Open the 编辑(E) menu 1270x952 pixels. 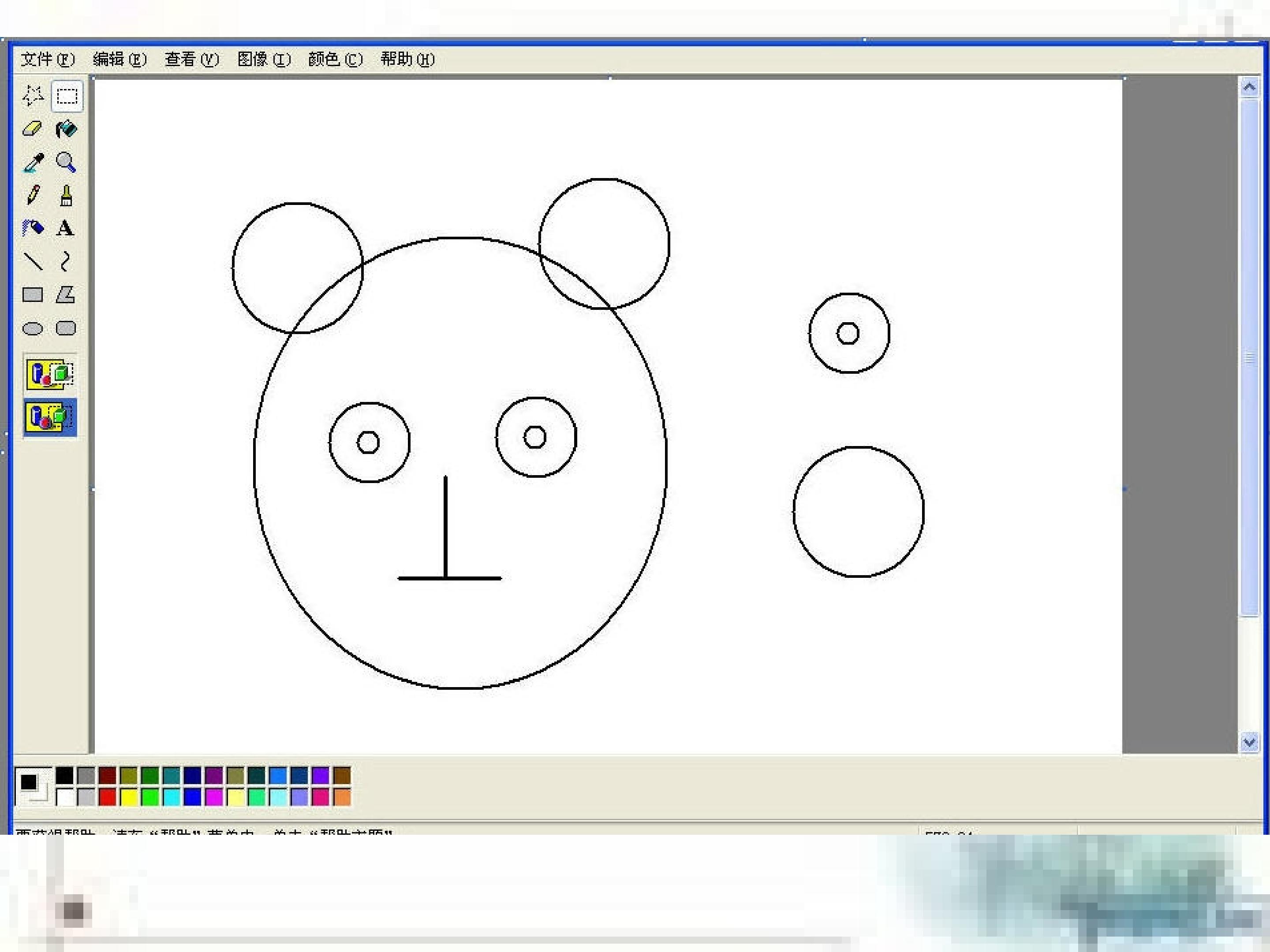pyautogui.click(x=120, y=59)
